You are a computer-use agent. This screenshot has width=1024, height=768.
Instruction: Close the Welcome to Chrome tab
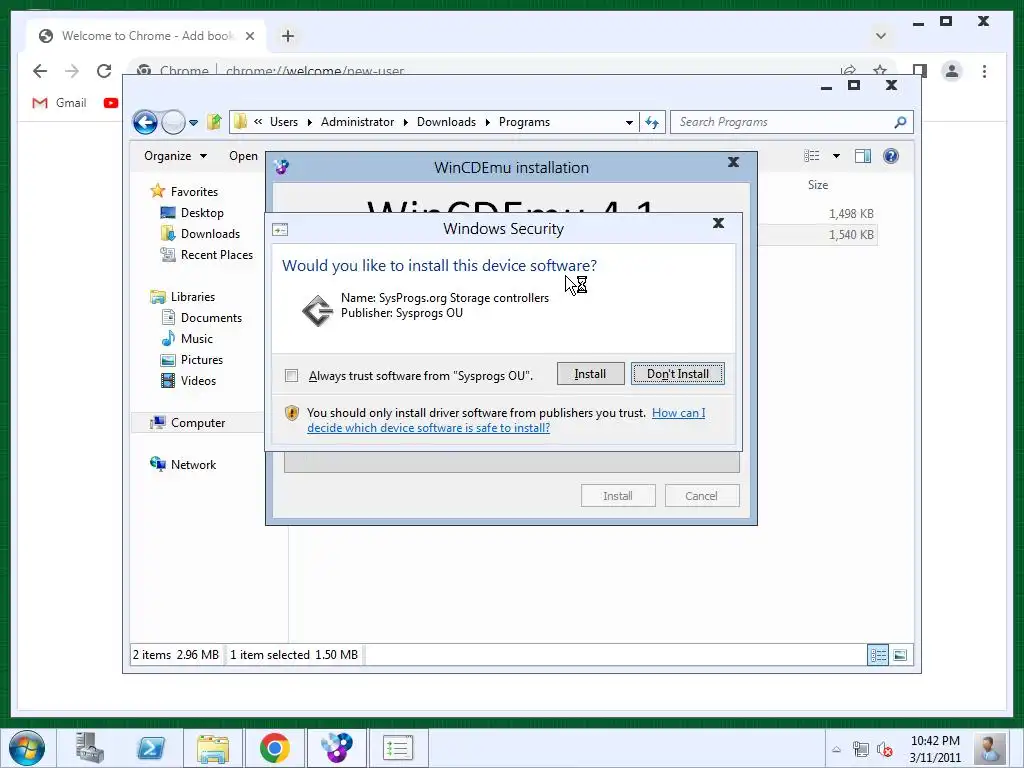[x=249, y=36]
